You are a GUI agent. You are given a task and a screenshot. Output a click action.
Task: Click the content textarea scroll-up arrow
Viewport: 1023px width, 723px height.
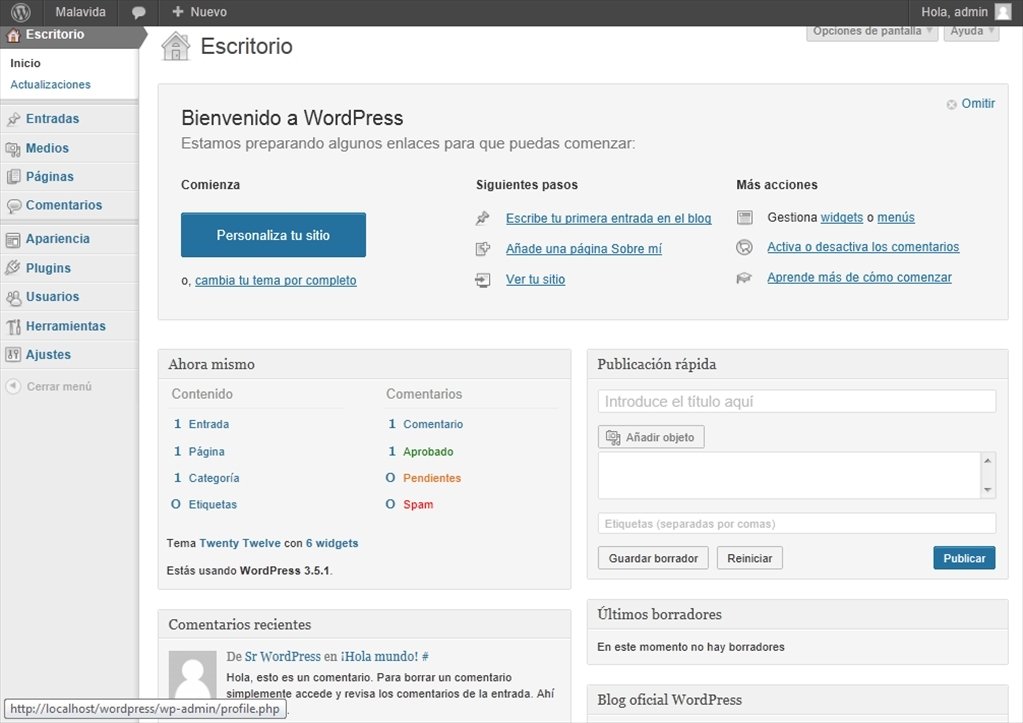[988, 461]
